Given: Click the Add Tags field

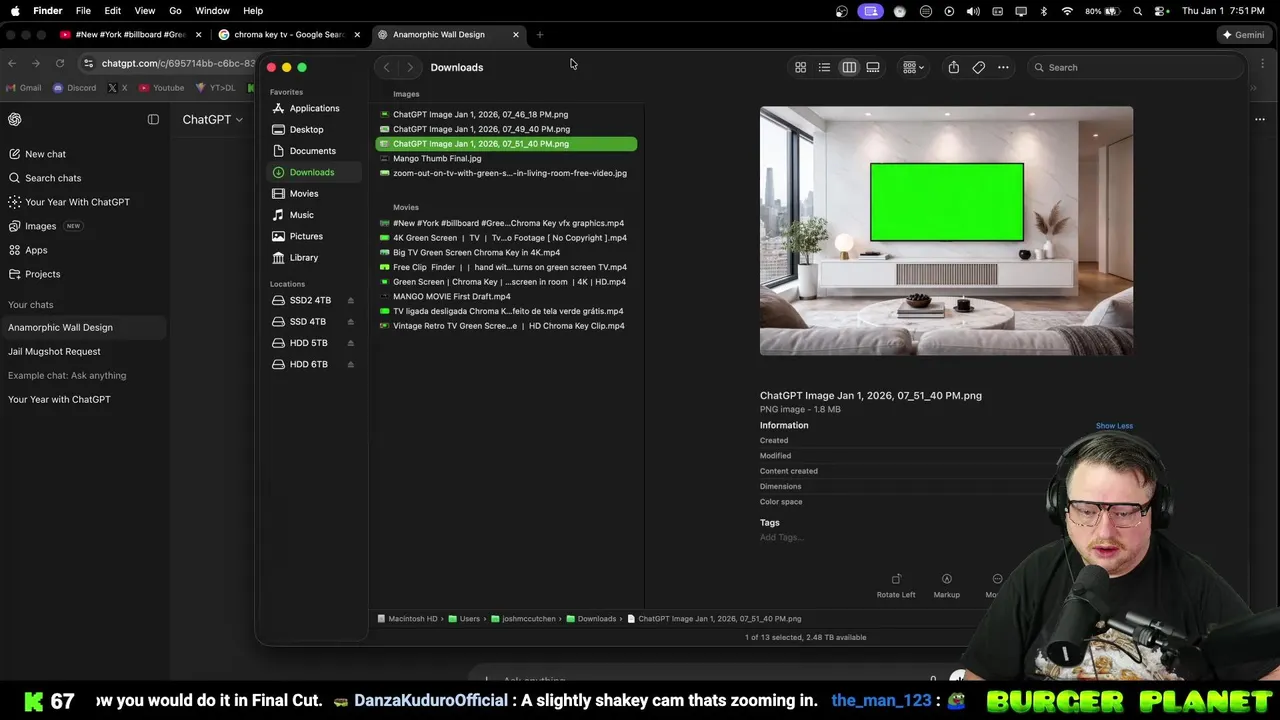Looking at the screenshot, I should coord(782,537).
